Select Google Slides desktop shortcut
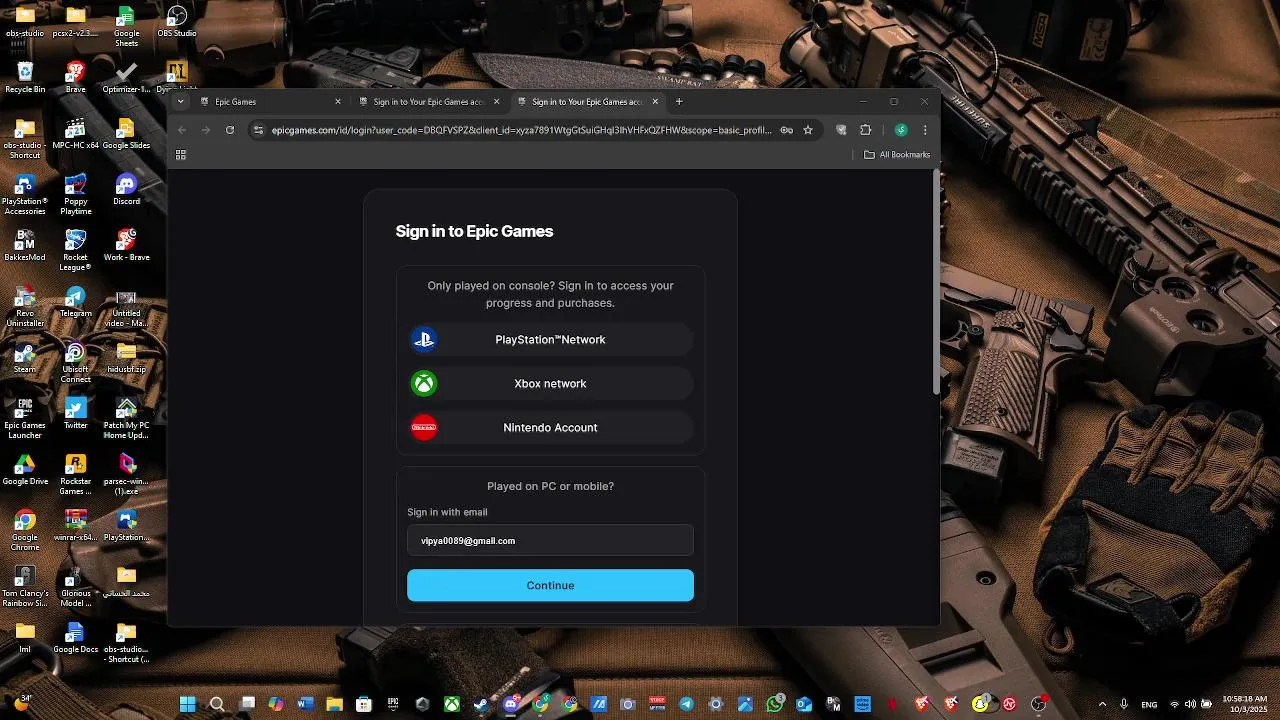 (x=126, y=133)
